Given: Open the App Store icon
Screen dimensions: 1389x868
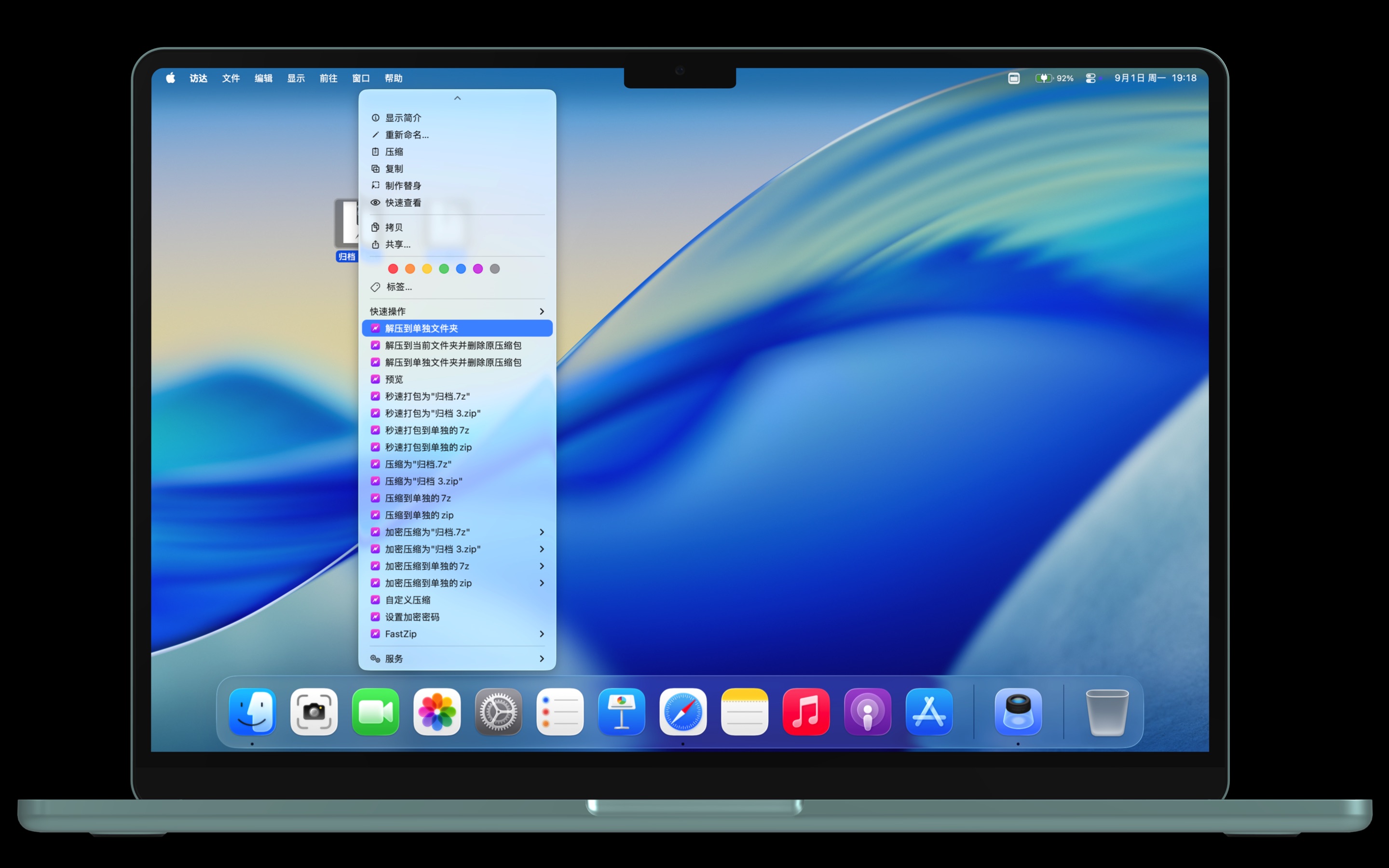Looking at the screenshot, I should tap(929, 711).
